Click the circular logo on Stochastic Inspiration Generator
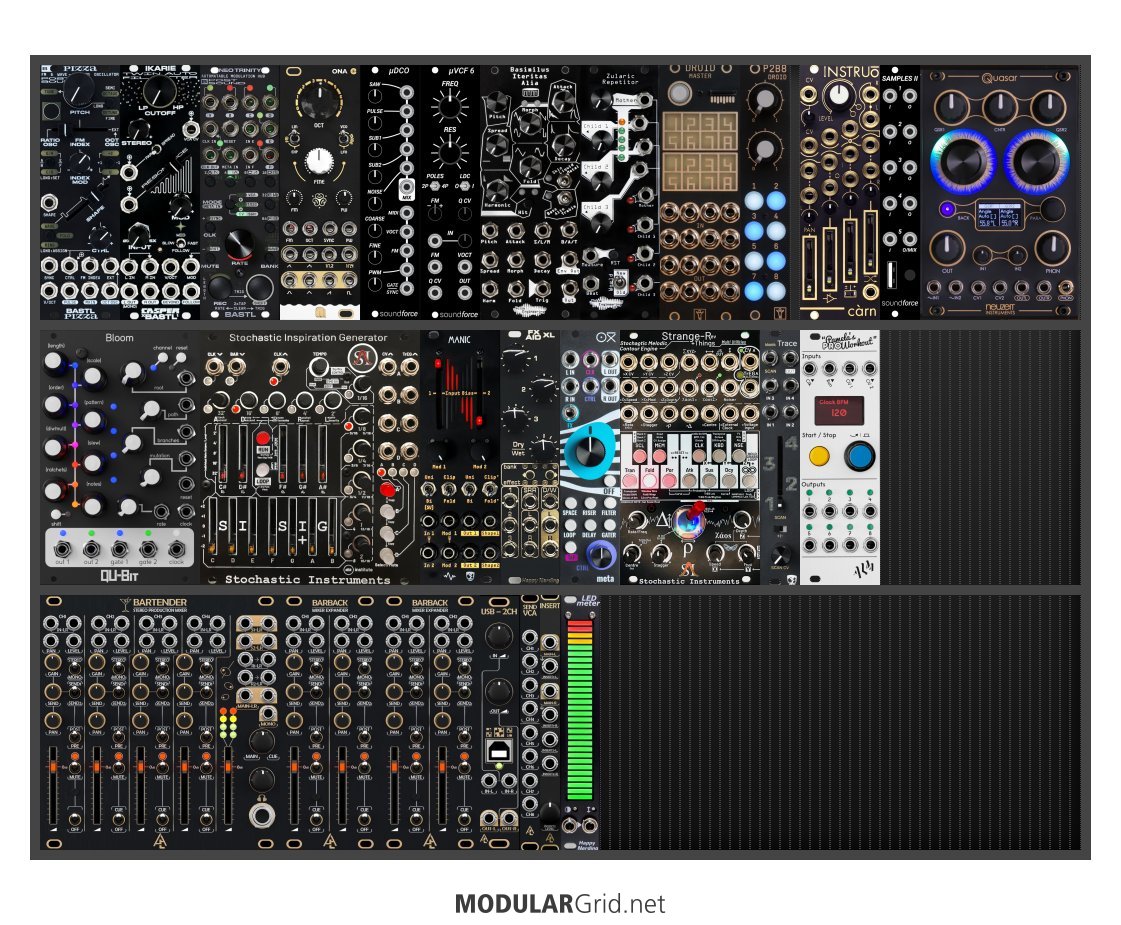 point(362,357)
